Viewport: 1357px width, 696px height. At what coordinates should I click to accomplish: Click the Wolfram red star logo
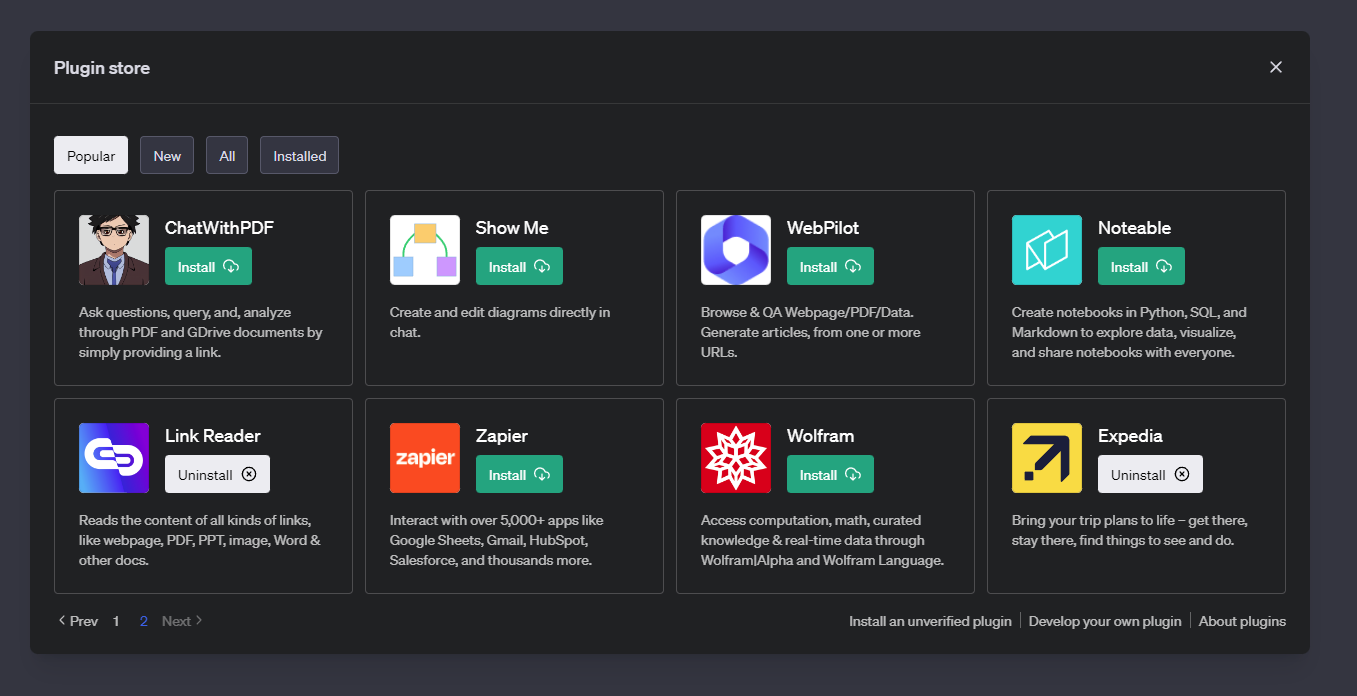click(736, 458)
